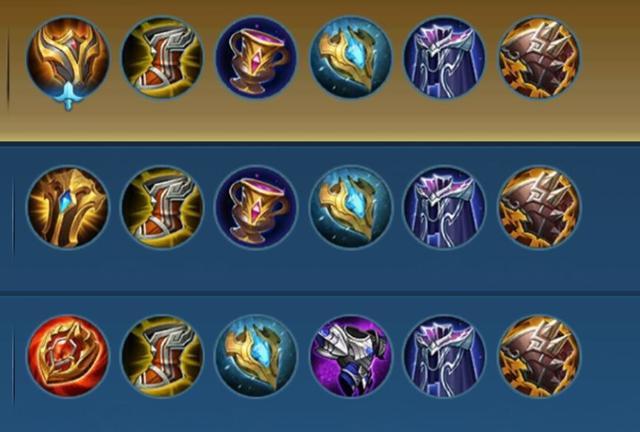Select the purple cloak in the bottom build

tap(445, 356)
